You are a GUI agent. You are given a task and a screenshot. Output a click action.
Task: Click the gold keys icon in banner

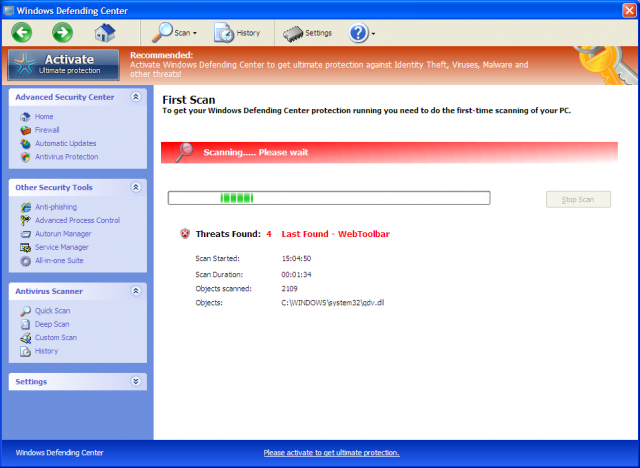click(607, 65)
